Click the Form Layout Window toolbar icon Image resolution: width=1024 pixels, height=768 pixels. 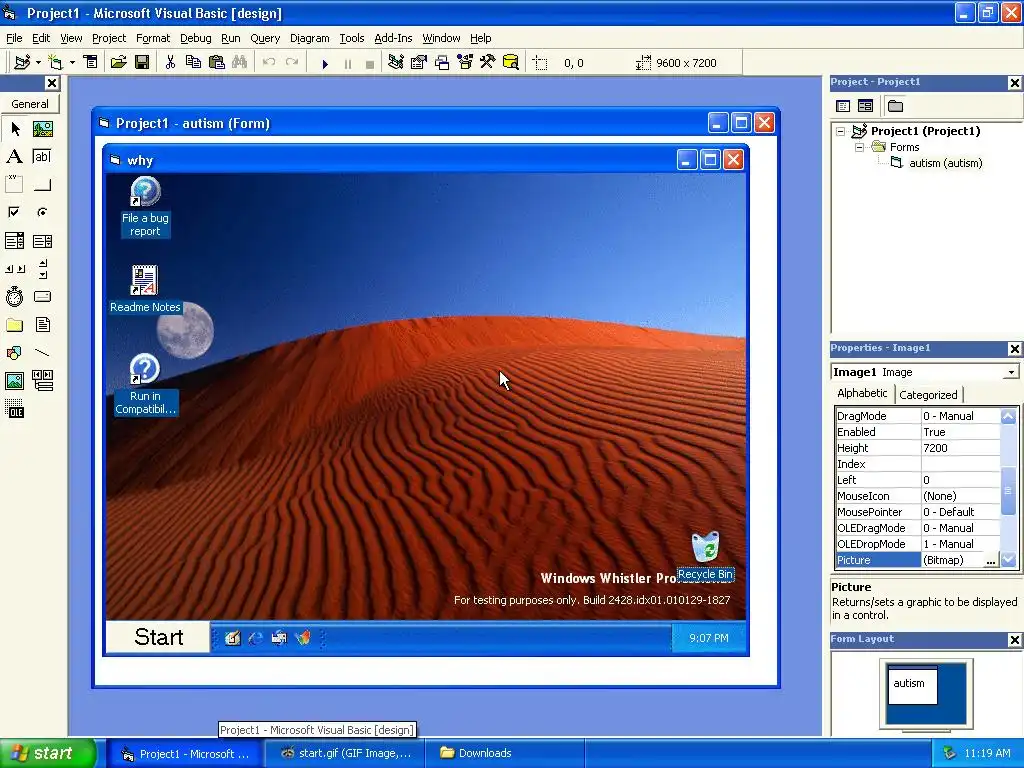(442, 62)
